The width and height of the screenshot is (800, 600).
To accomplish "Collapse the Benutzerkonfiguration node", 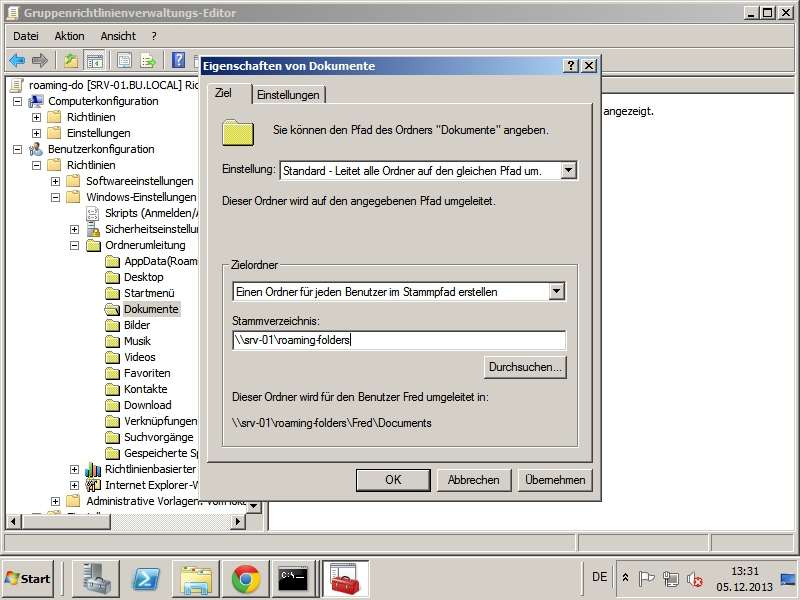I will point(17,149).
